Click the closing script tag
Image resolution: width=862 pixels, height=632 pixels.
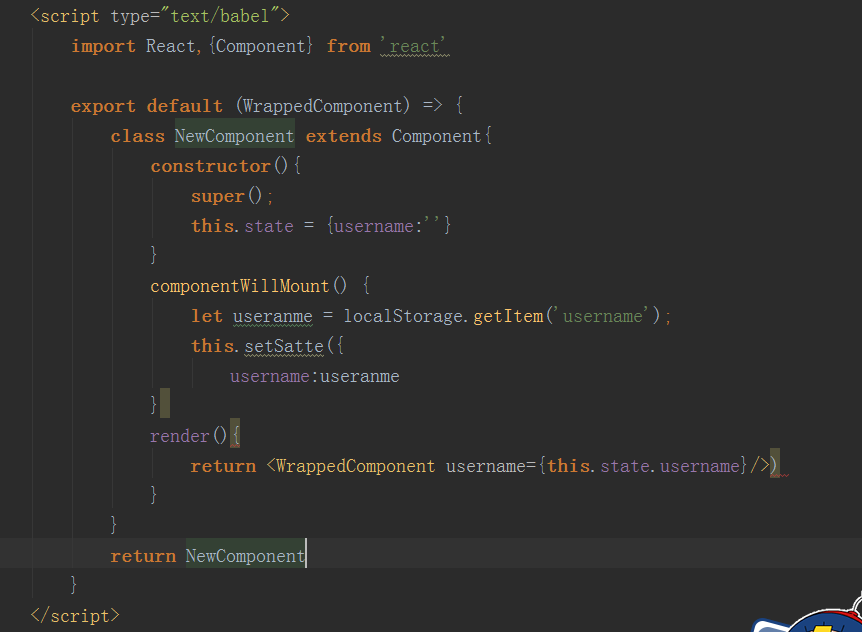pyautogui.click(x=75, y=615)
